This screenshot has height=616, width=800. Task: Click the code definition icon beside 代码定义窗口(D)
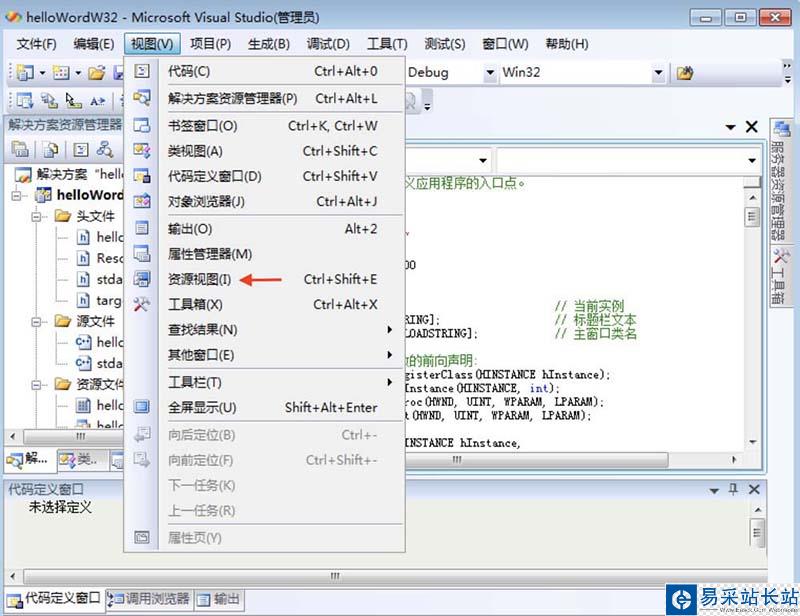pyautogui.click(x=142, y=176)
